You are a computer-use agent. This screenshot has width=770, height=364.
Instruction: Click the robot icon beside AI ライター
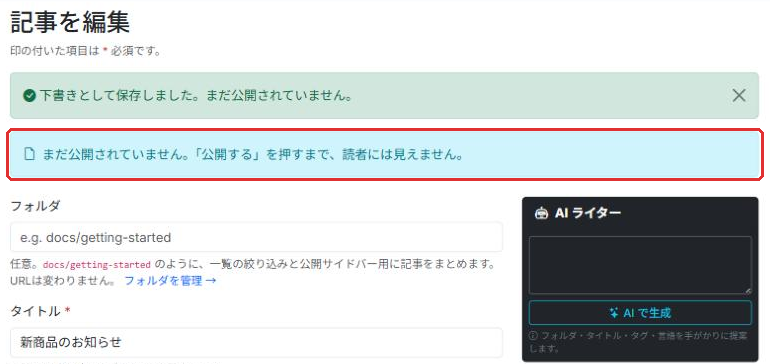coord(541,213)
